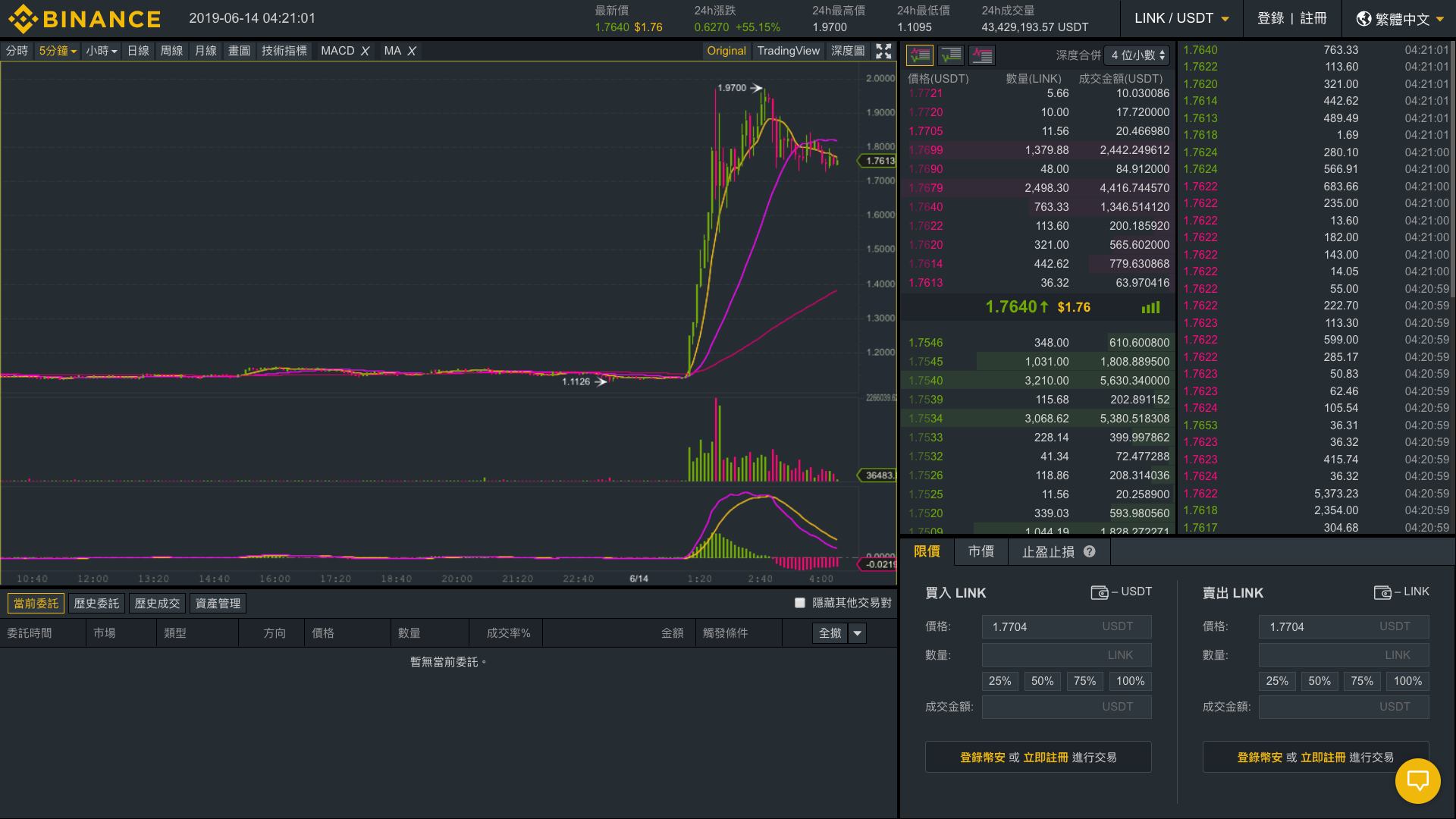Open 技術指標 technical indicators

284,51
